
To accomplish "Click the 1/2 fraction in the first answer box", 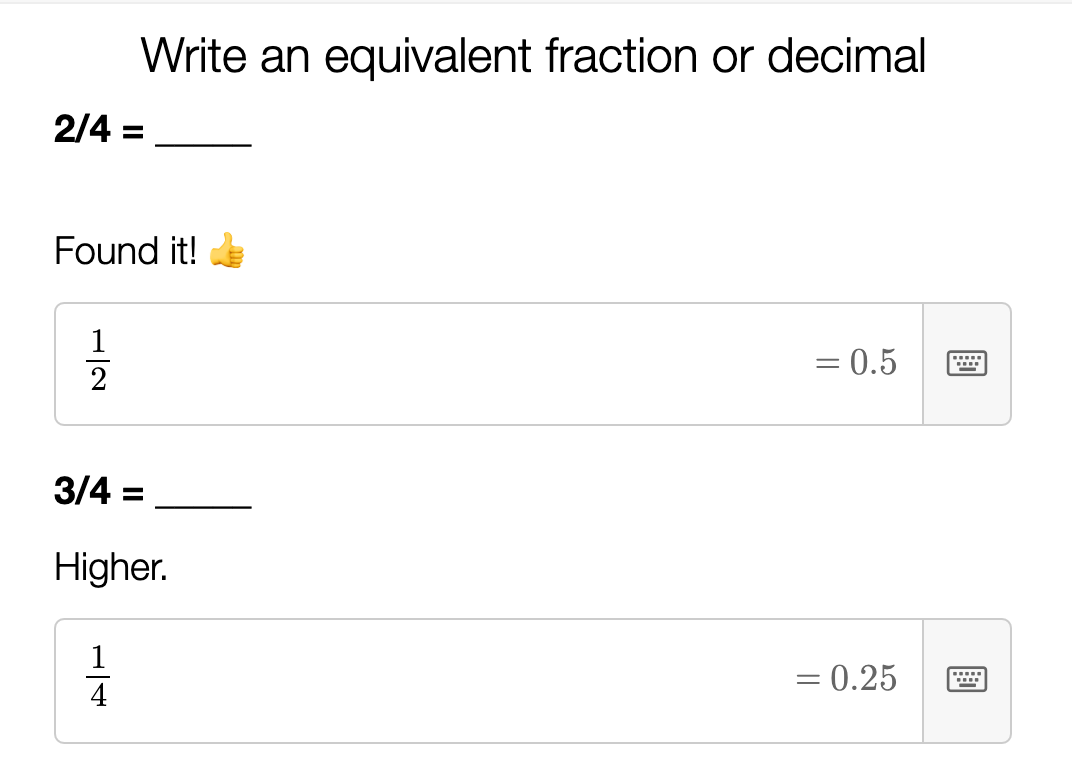I will (x=98, y=362).
